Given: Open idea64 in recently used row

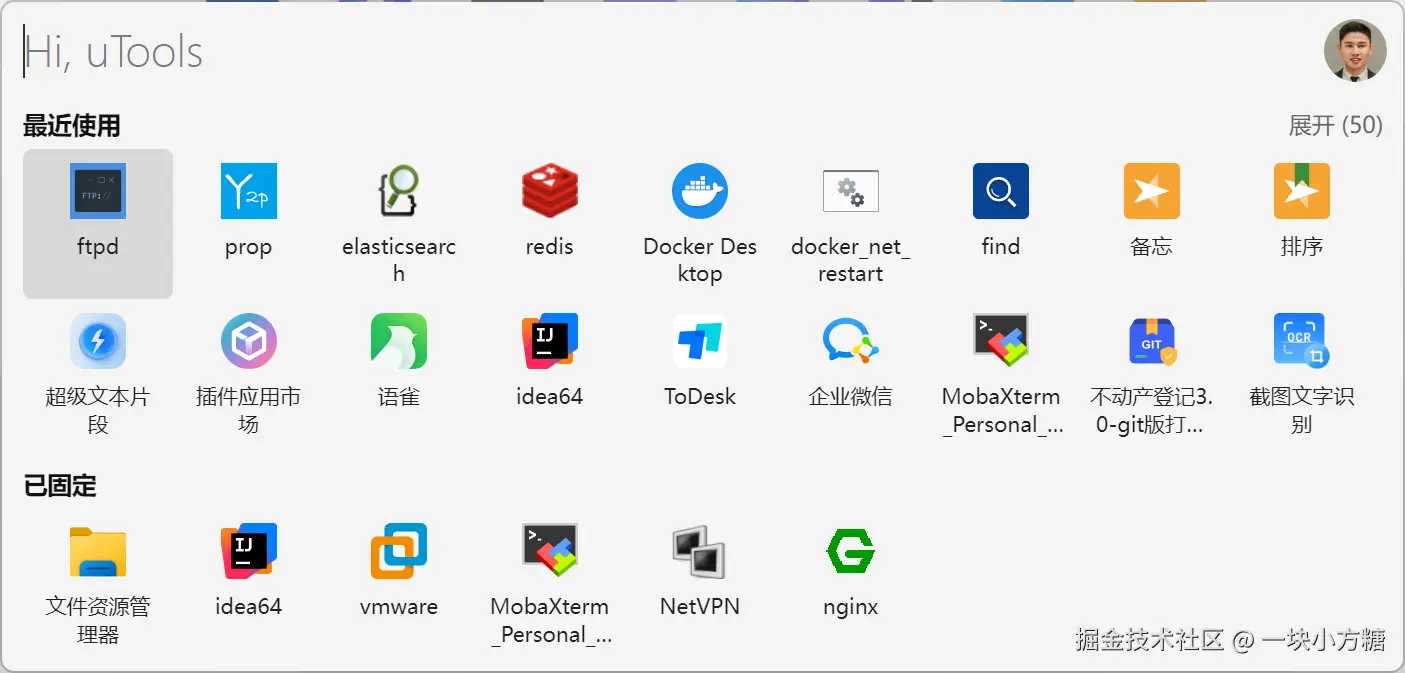Looking at the screenshot, I should [549, 341].
